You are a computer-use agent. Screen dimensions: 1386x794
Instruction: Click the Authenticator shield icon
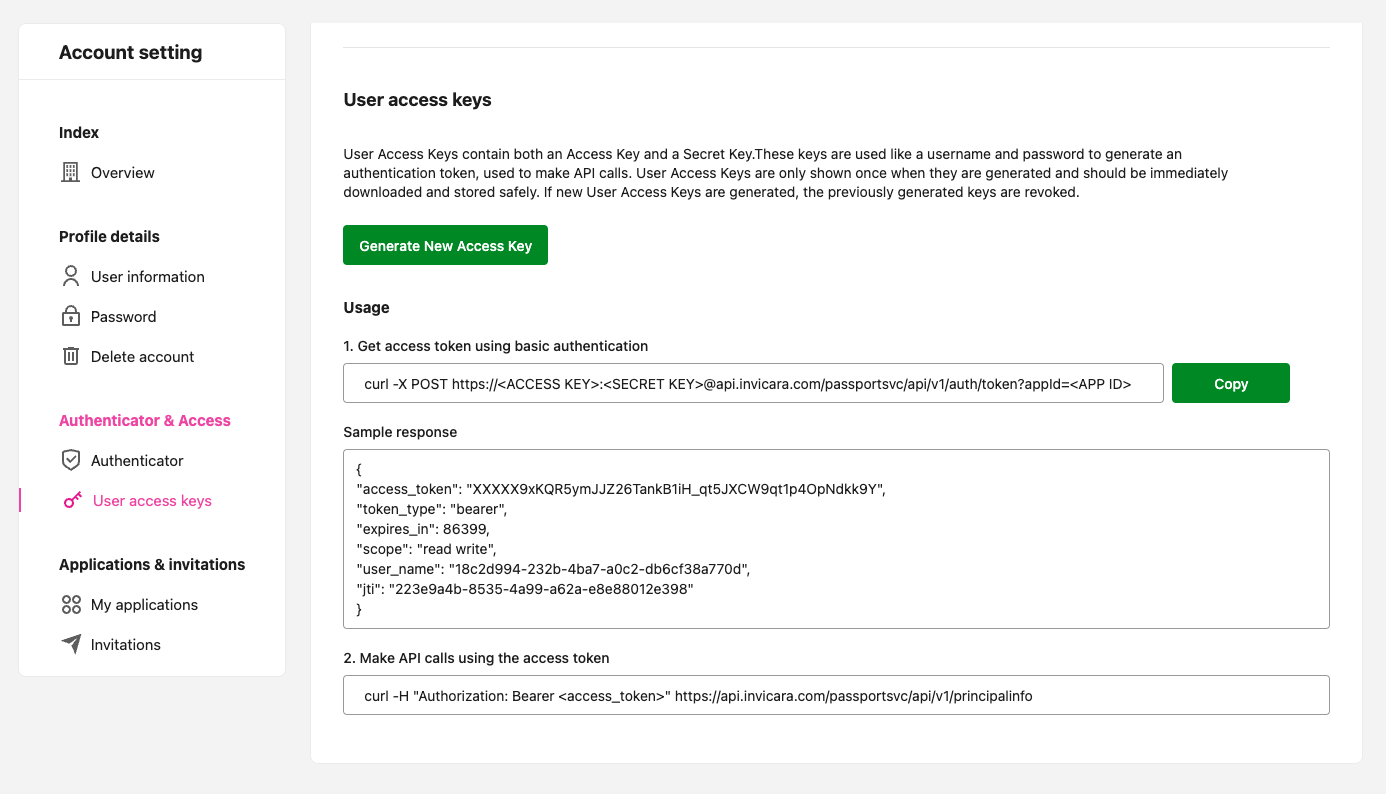[x=70, y=461]
